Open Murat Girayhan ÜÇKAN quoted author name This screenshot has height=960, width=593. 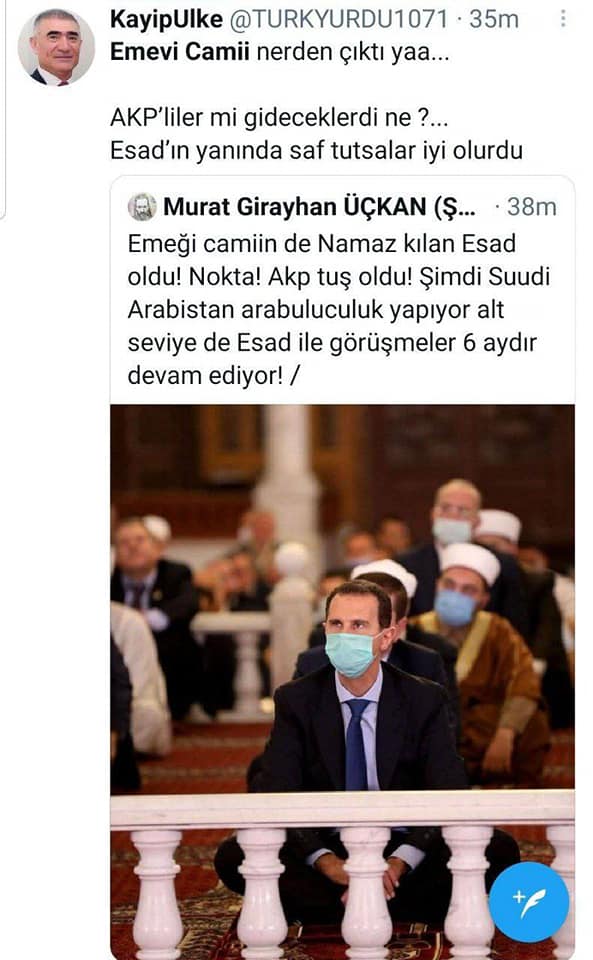(319, 207)
